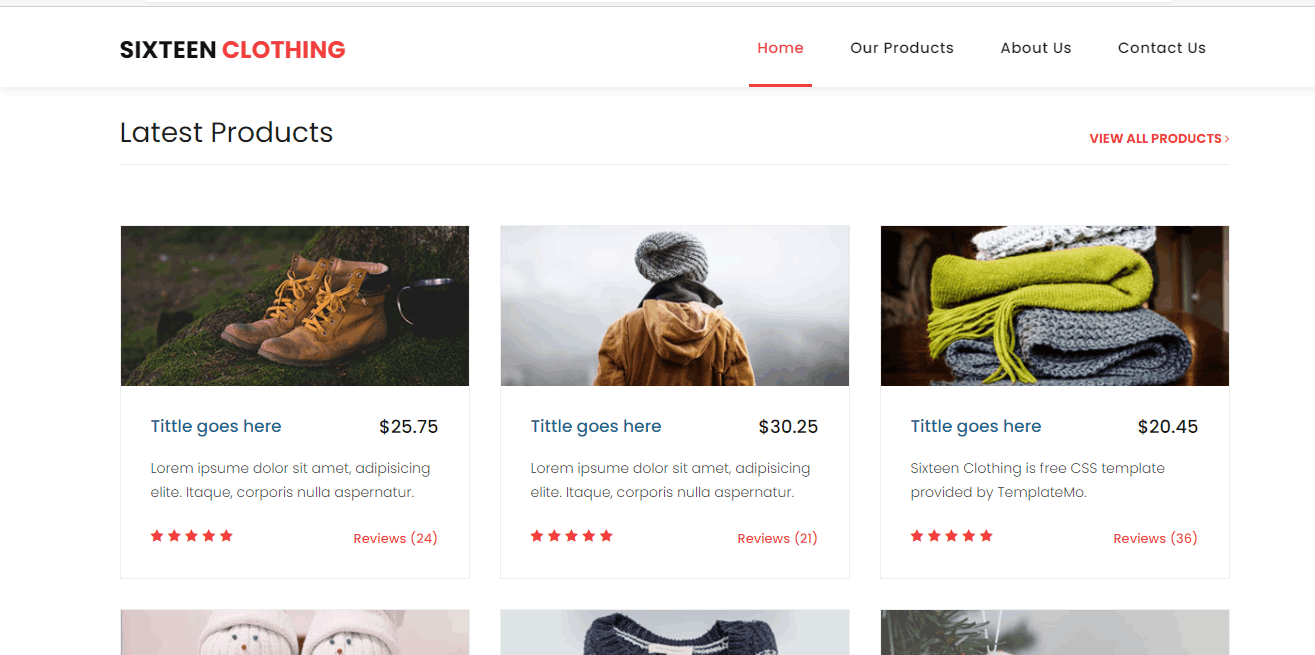Image resolution: width=1315 pixels, height=655 pixels.
Task: Open the hooded jacket product image
Action: (675, 306)
